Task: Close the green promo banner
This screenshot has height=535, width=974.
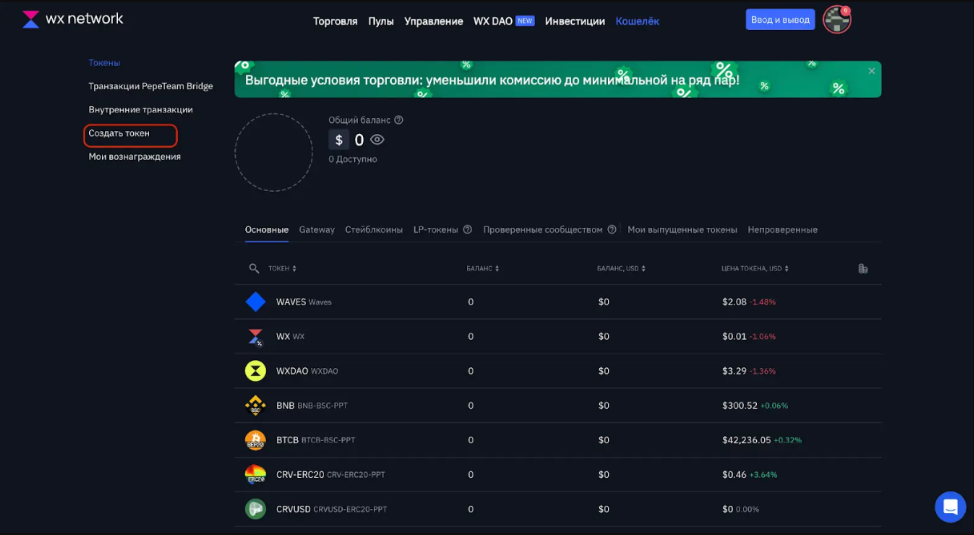Action: coord(872,71)
